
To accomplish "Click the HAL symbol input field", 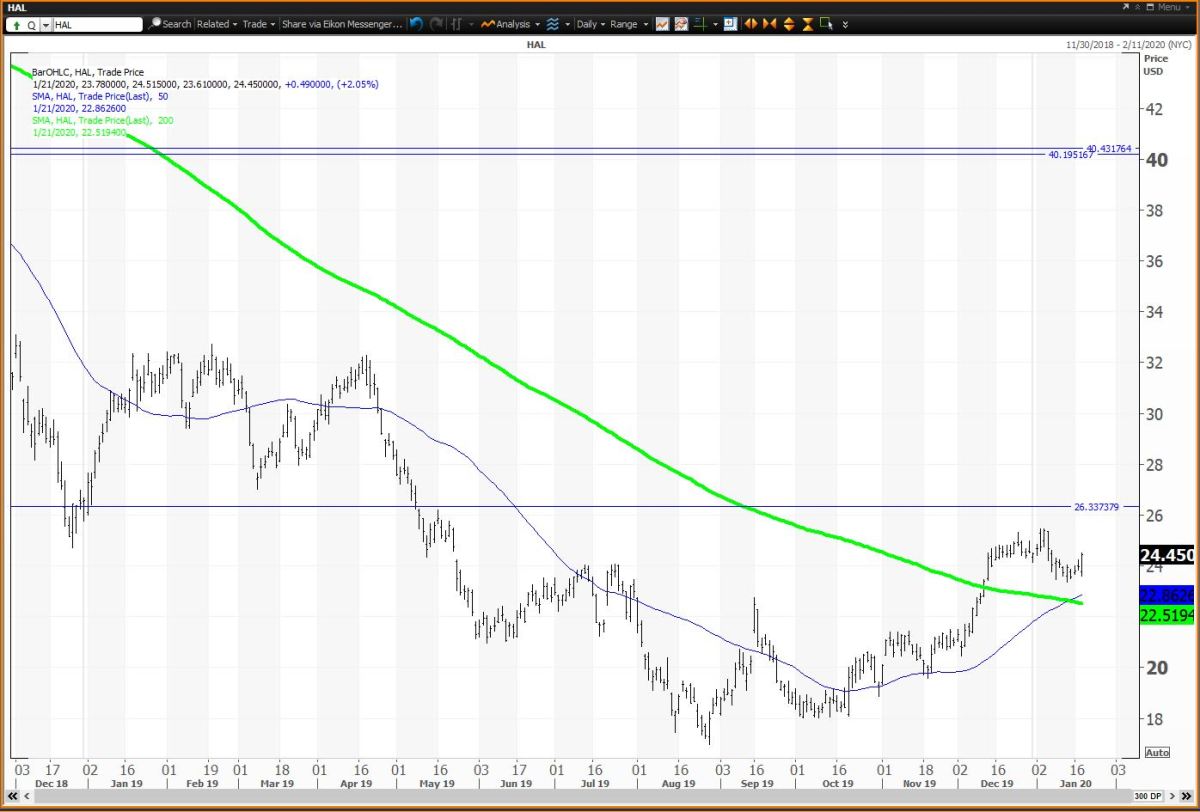I will coord(95,24).
